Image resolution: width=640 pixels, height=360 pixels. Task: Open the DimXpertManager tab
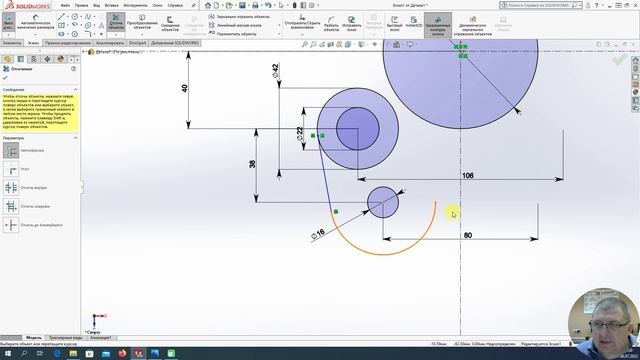(47, 59)
